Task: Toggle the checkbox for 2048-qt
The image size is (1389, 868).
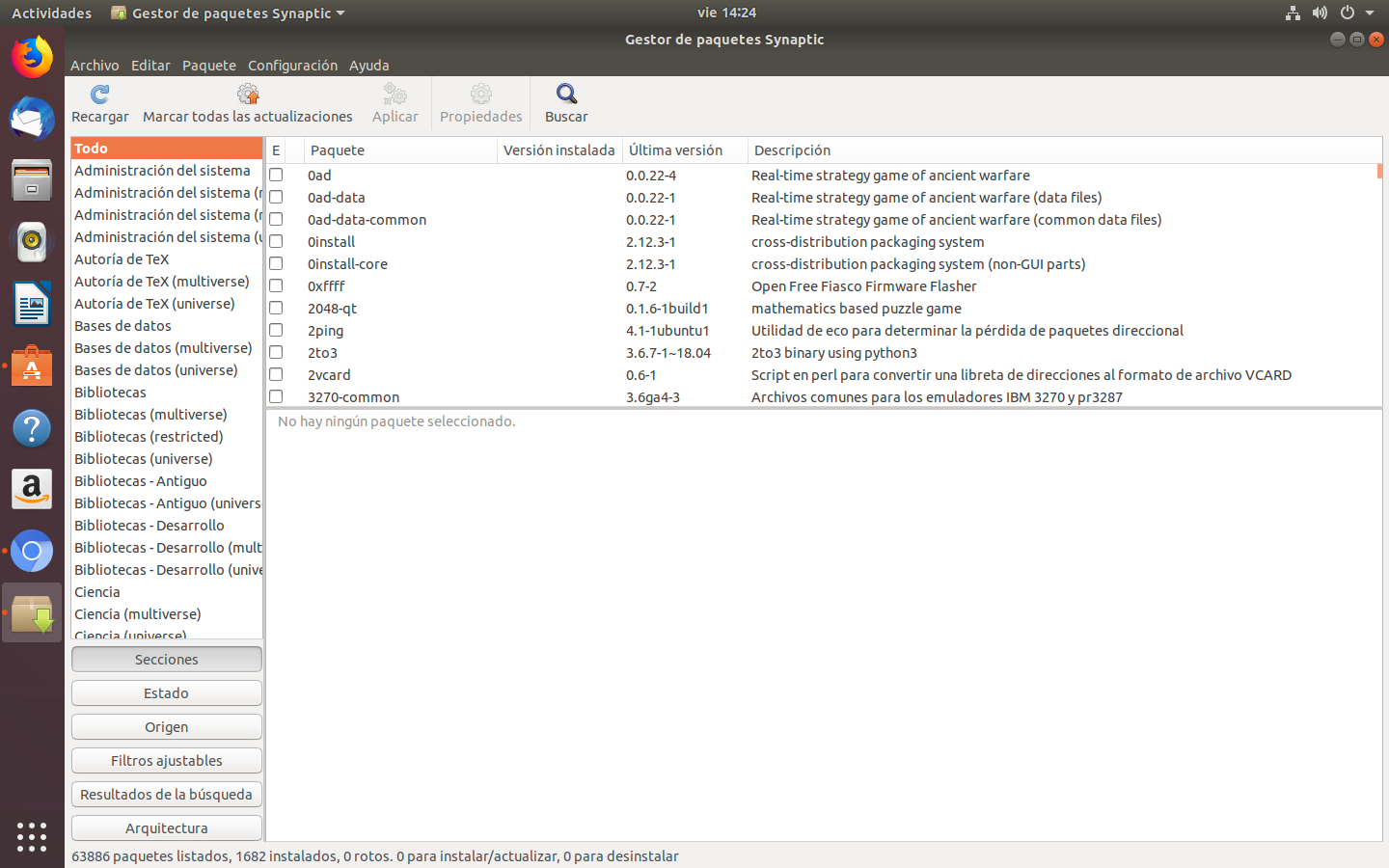Action: (x=276, y=309)
